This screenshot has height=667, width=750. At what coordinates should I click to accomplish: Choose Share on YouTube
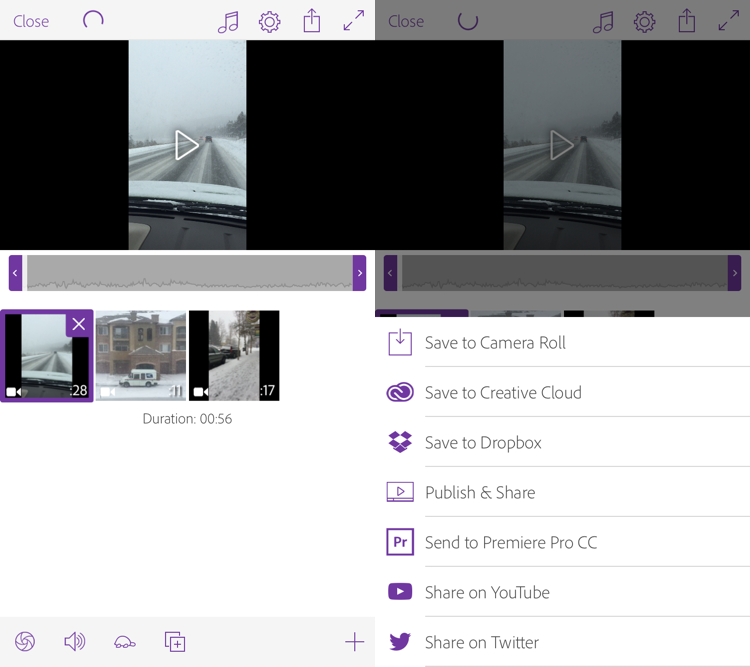coord(562,592)
